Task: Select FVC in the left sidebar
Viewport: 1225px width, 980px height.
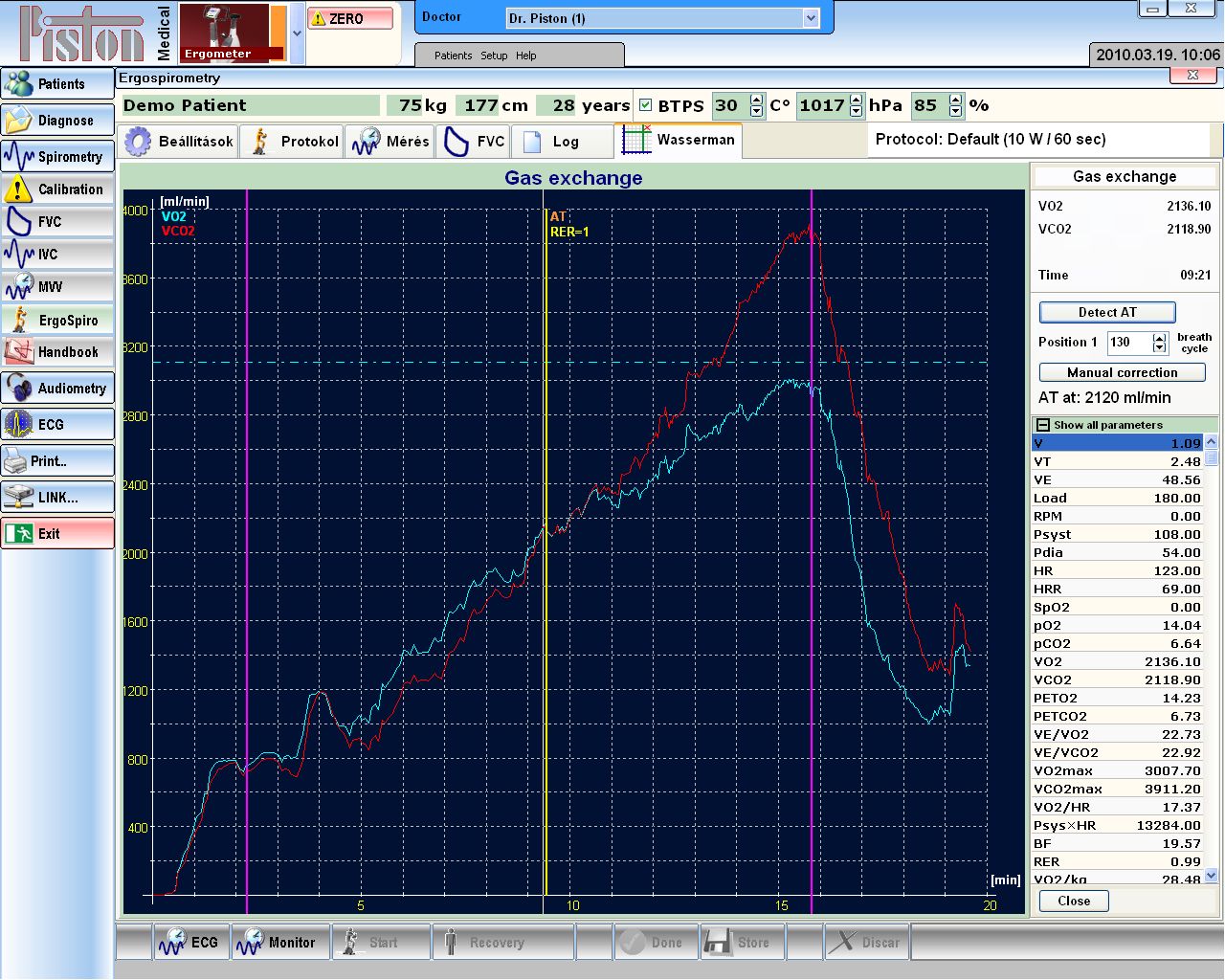Action: coord(57,222)
